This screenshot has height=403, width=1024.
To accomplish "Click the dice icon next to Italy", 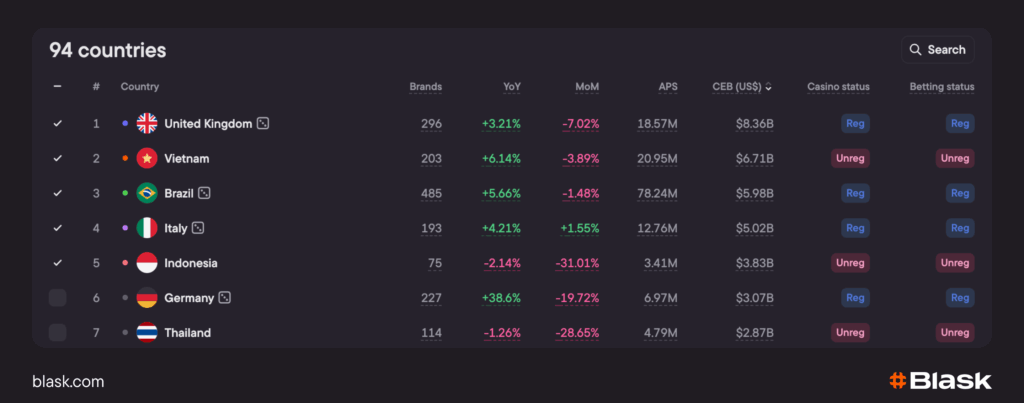I will (x=198, y=228).
